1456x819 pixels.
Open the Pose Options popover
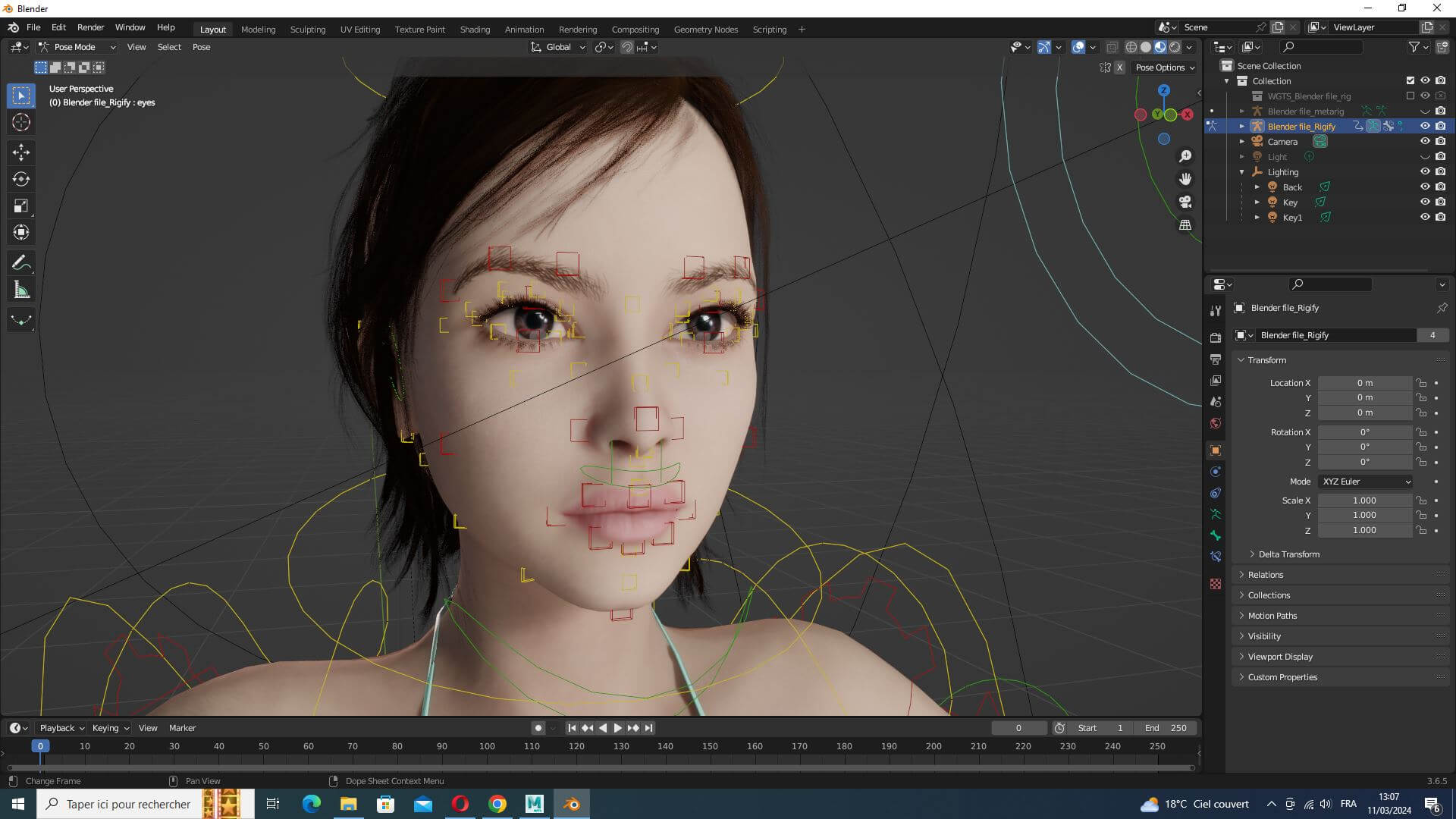[x=1165, y=67]
